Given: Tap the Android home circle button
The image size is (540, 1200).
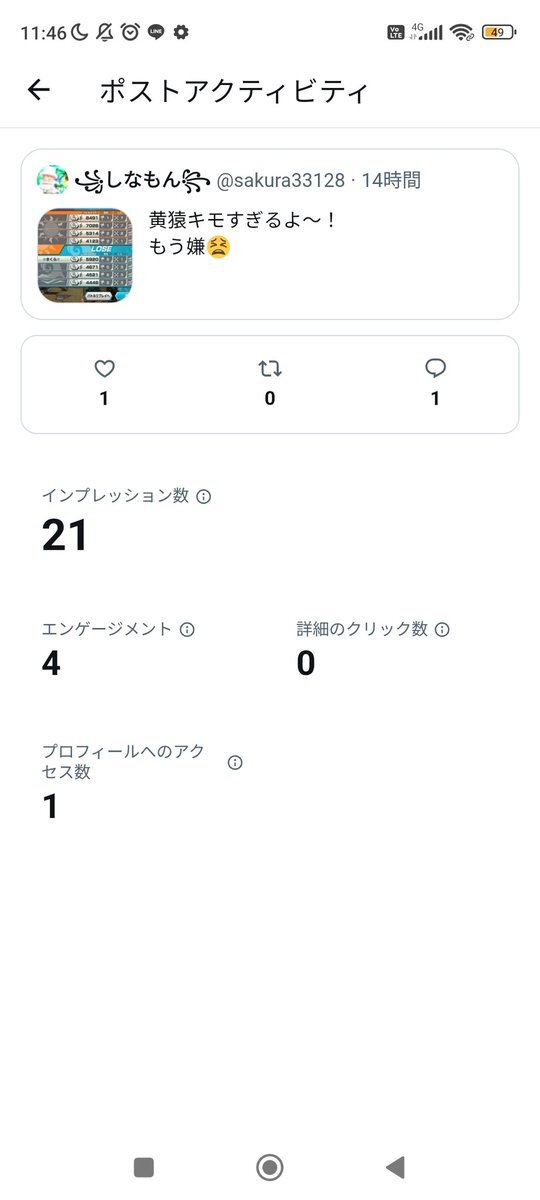Looking at the screenshot, I should click(269, 1167).
